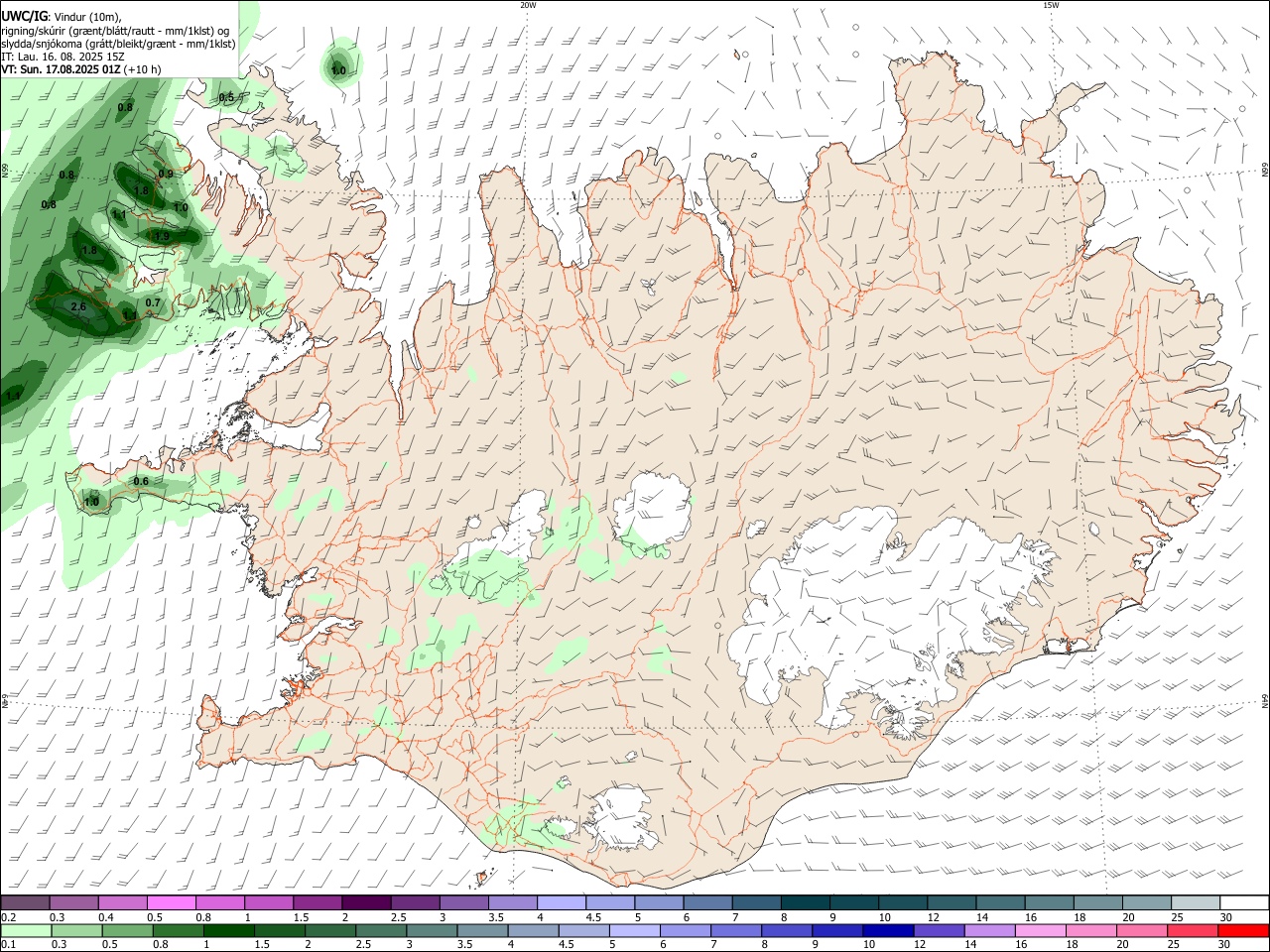This screenshot has width=1270, height=952.
Task: Click the '2.6' precipitation value on the map
Action: (79, 307)
